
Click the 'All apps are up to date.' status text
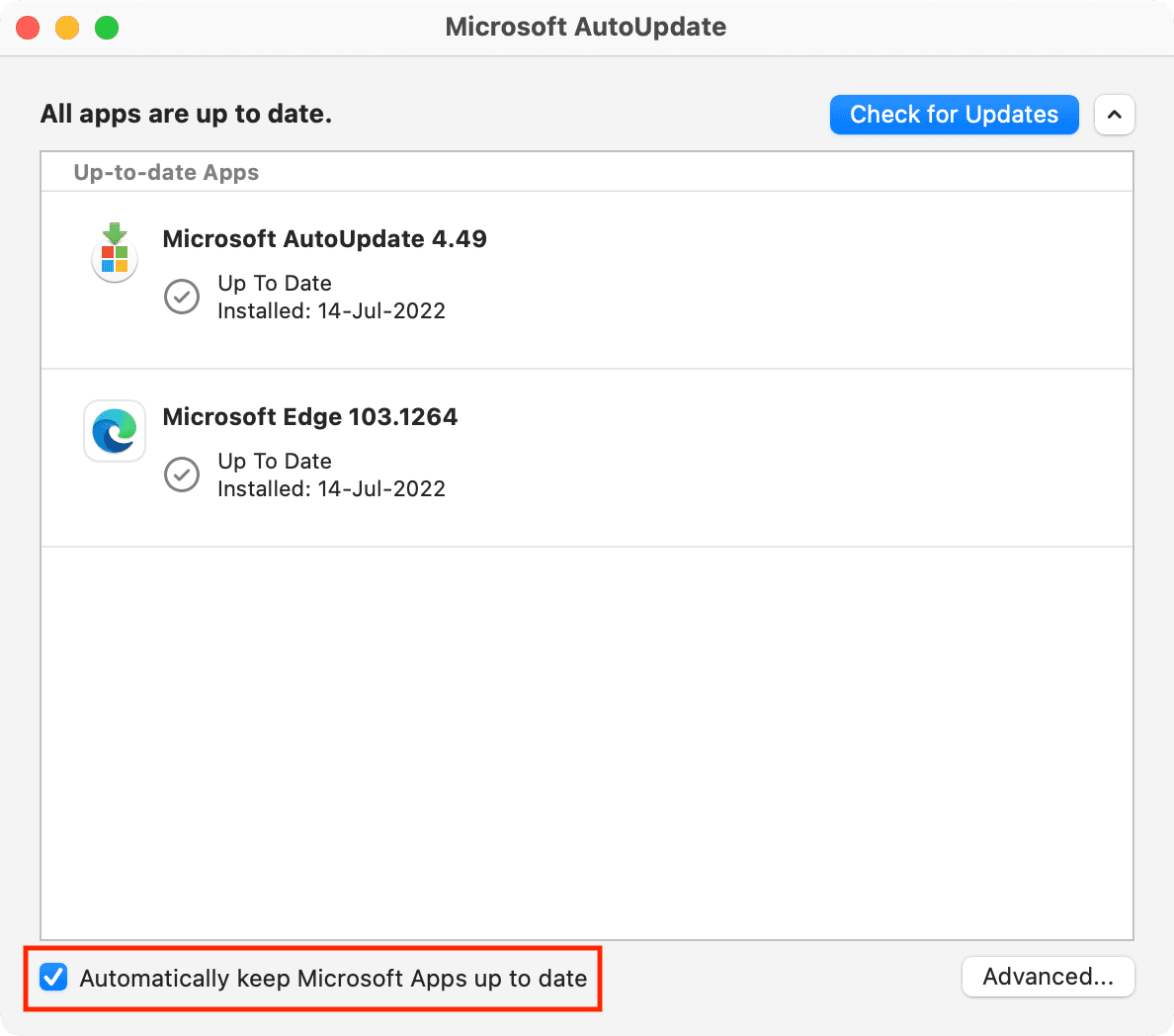tap(186, 114)
